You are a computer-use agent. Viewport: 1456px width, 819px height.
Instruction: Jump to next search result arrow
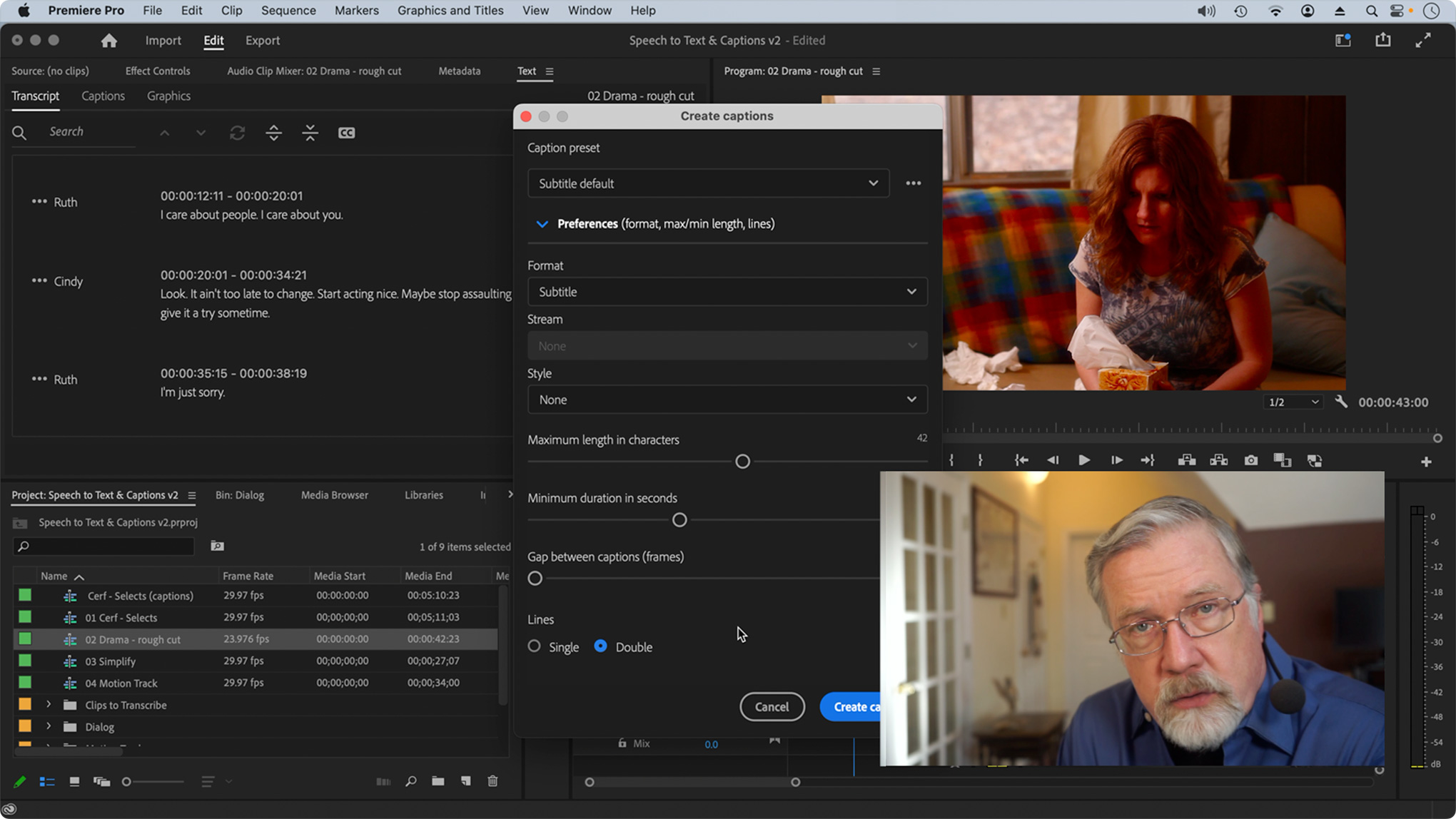[201, 133]
